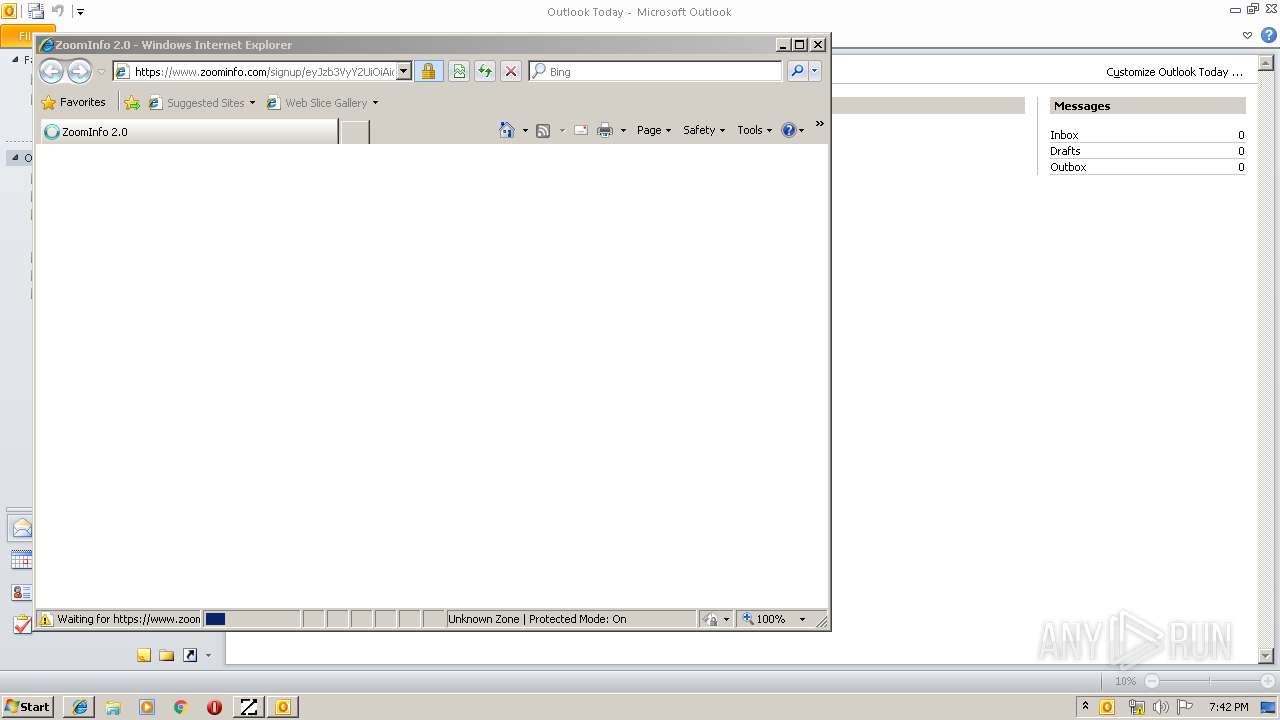1280x720 pixels.
Task: Click the search magnifier button
Action: click(797, 71)
